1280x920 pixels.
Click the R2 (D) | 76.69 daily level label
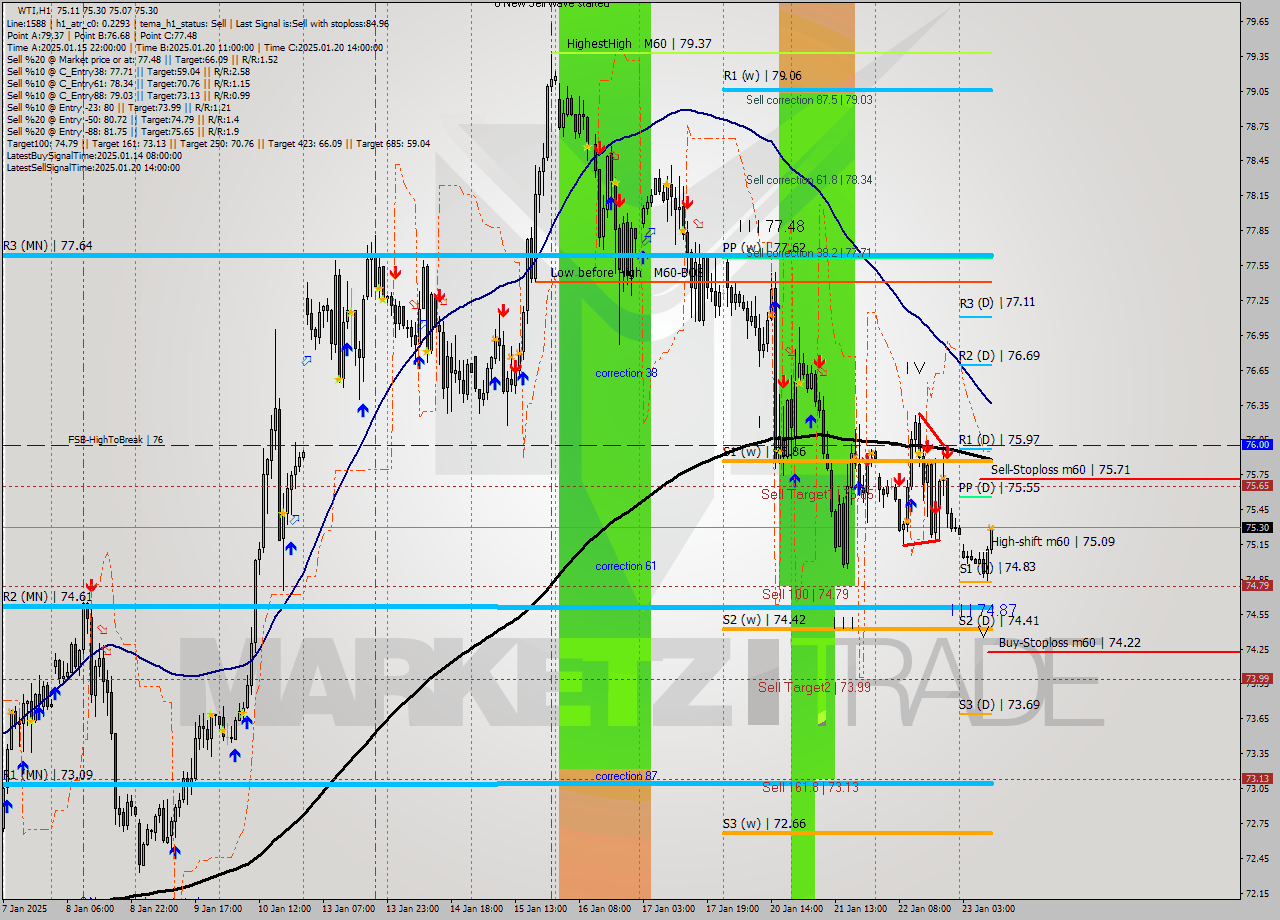(999, 355)
